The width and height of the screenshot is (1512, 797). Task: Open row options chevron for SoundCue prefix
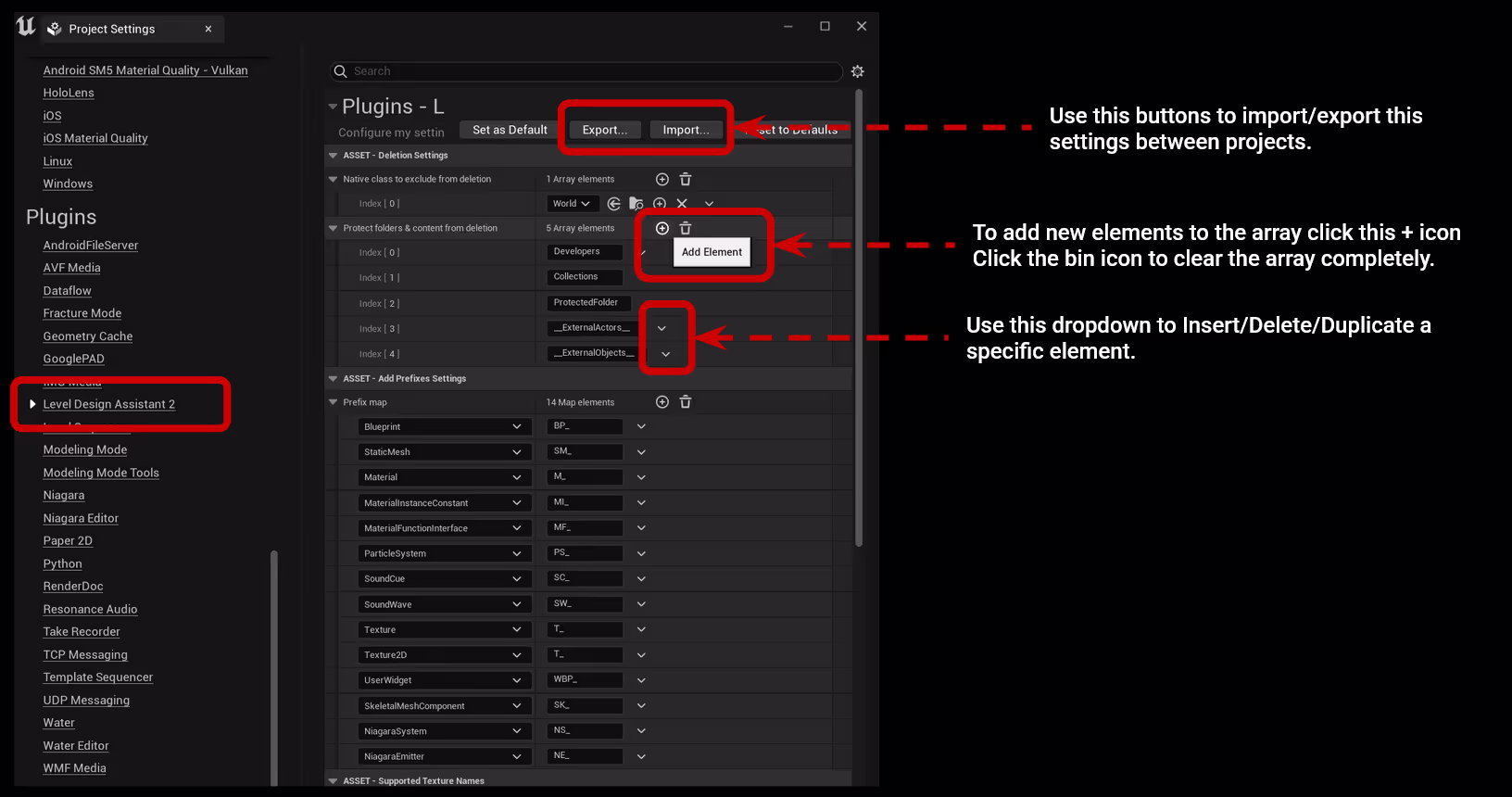[x=641, y=579]
